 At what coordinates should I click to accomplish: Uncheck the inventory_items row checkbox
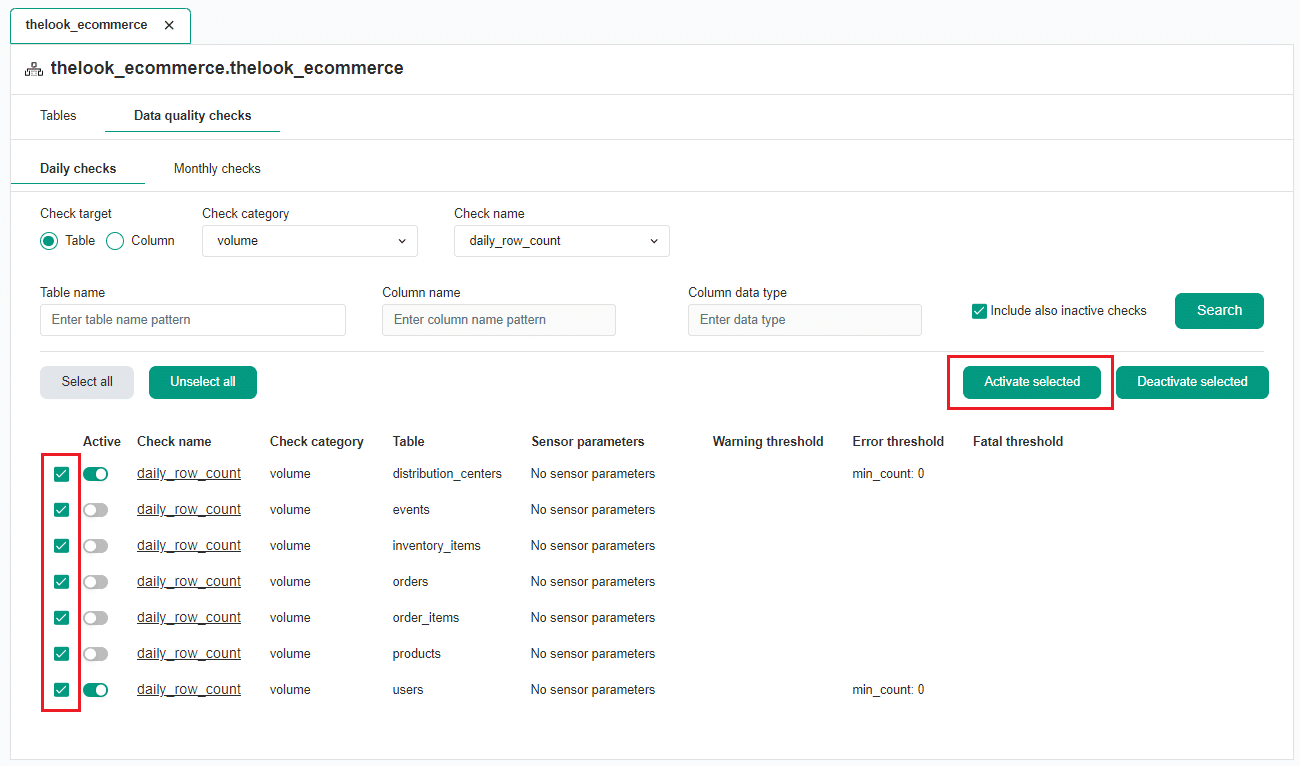pyautogui.click(x=61, y=546)
